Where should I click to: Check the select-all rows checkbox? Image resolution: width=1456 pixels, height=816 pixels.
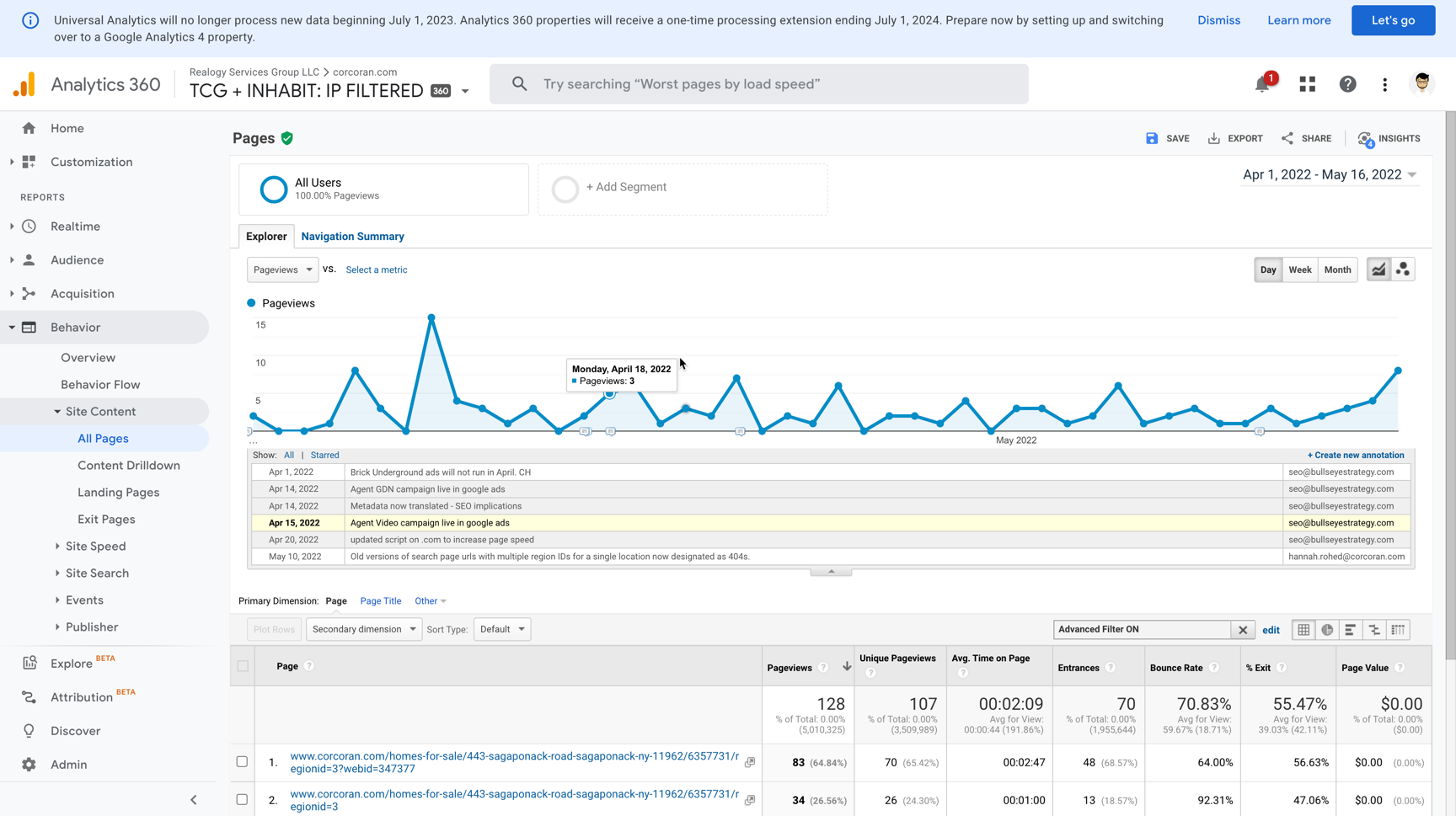(243, 666)
